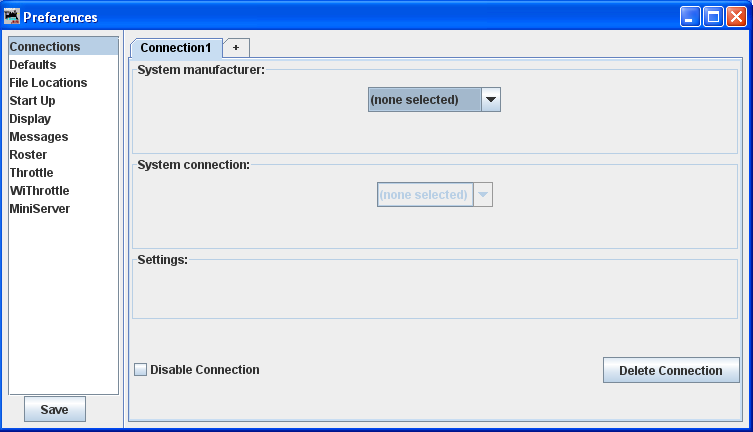Screen dimensions: 753x432
Task: Minimize the Preferences window
Action: point(691,17)
